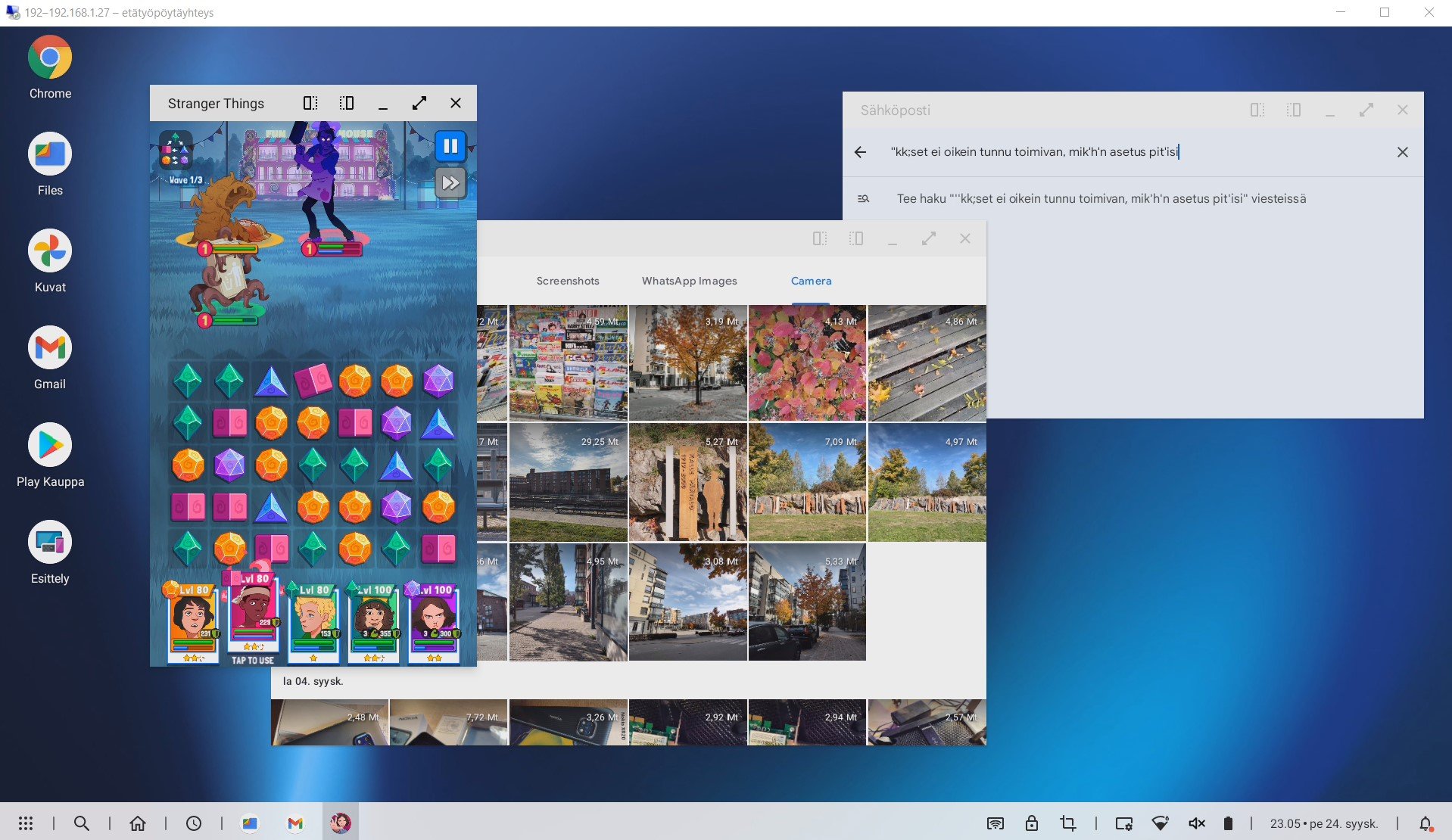This screenshot has height=840, width=1452.
Task: Open the 4,86 Mt wooden bench photo
Action: tap(927, 363)
